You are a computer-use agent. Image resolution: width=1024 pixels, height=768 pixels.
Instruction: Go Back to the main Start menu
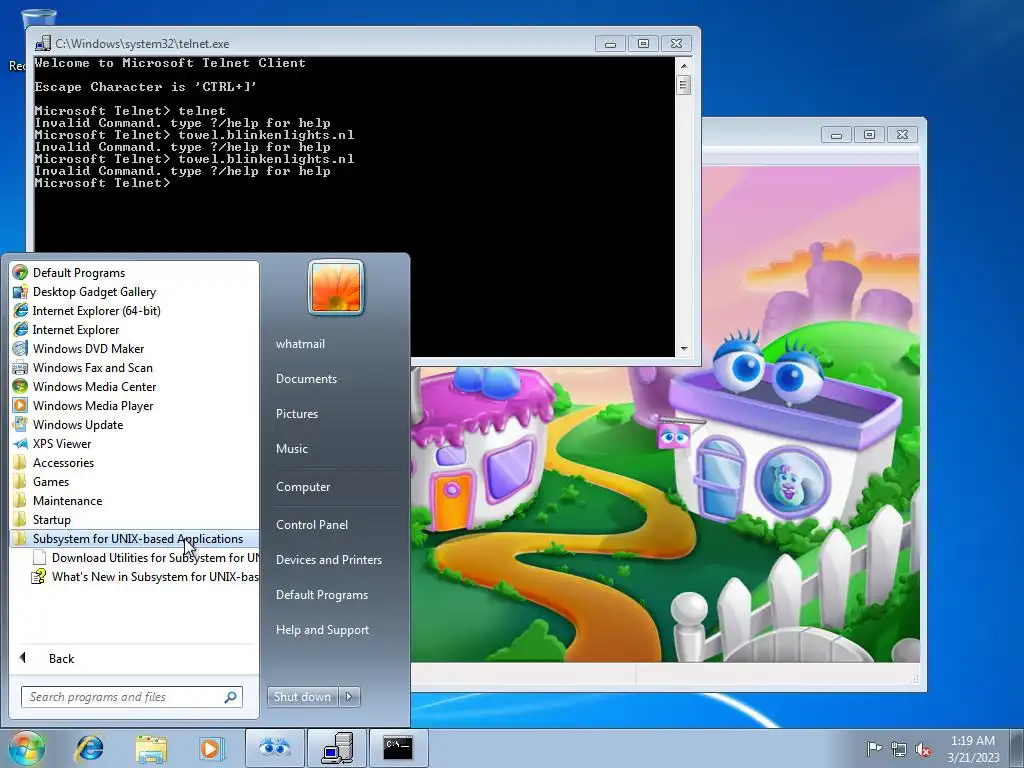(x=61, y=659)
